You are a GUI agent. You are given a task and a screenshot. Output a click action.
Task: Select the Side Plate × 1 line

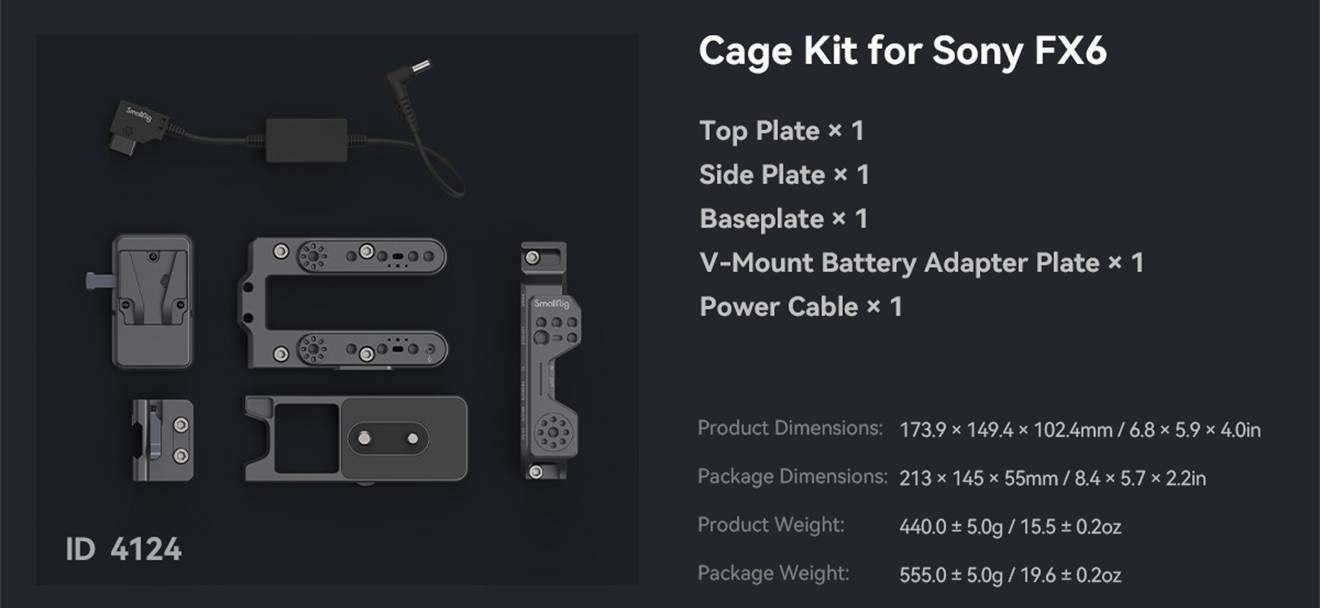(x=784, y=175)
